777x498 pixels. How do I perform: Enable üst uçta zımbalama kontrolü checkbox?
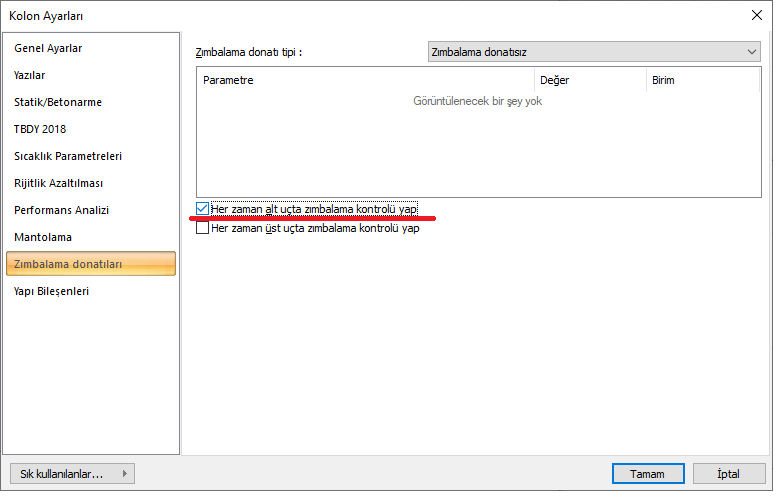pos(202,228)
